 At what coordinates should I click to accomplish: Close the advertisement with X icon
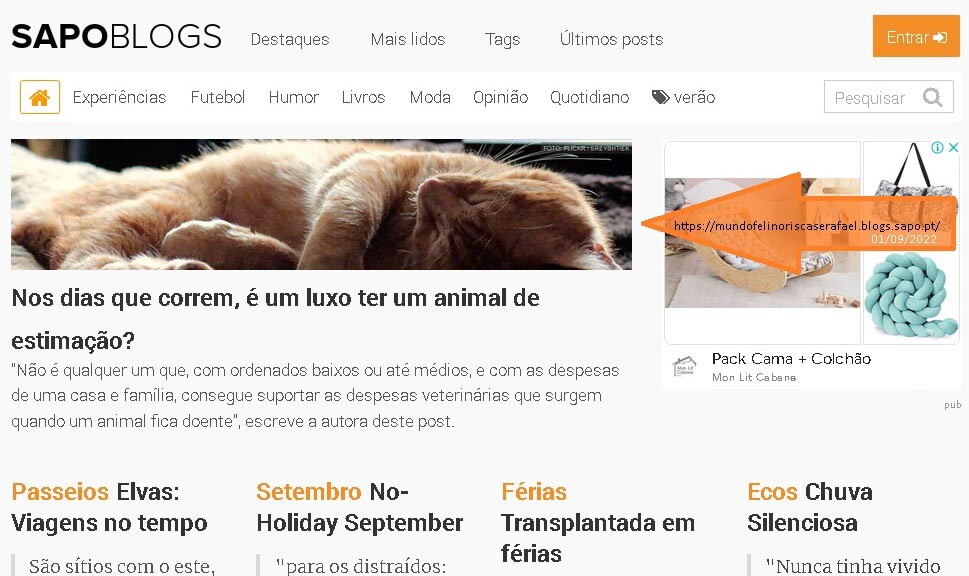(x=954, y=147)
